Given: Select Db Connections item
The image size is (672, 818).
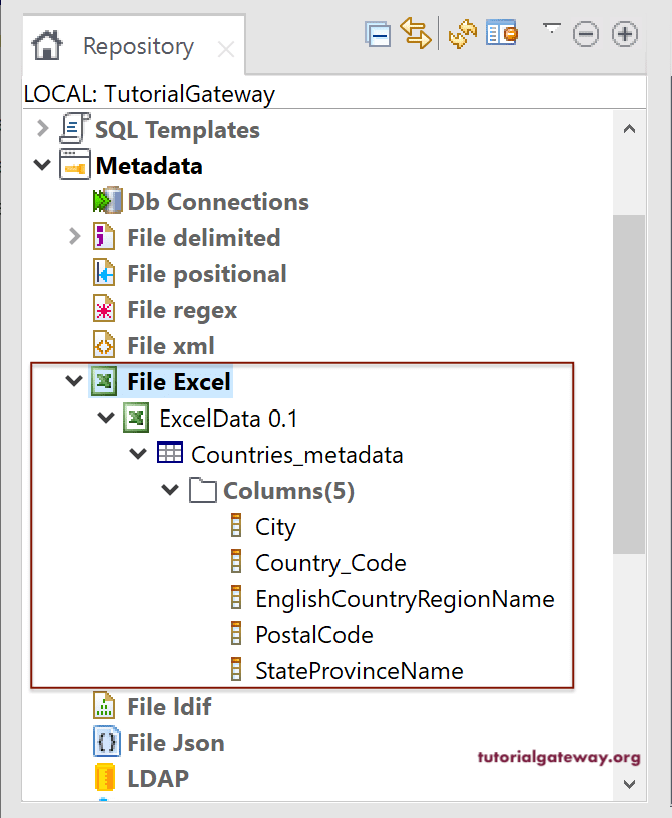Looking at the screenshot, I should coord(218,202).
